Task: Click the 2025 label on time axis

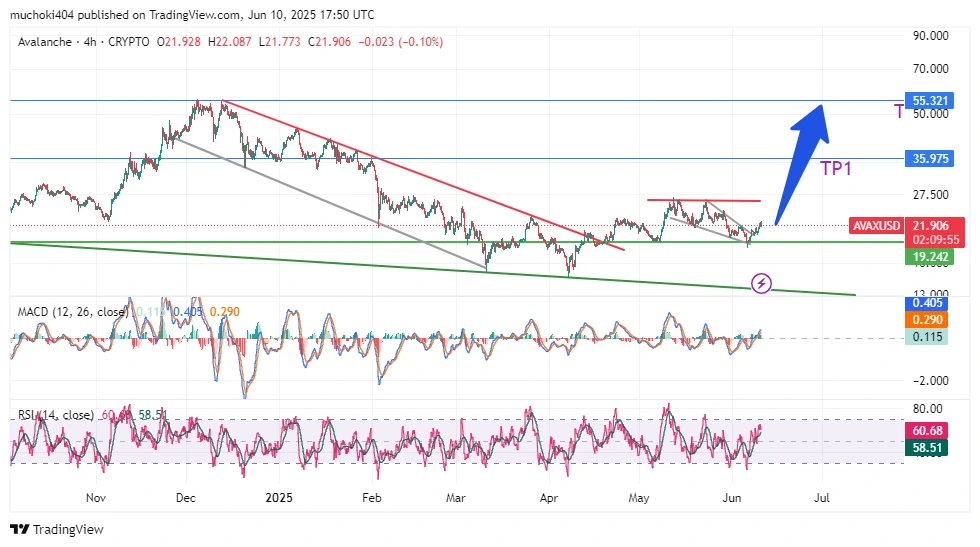Action: 280,497
